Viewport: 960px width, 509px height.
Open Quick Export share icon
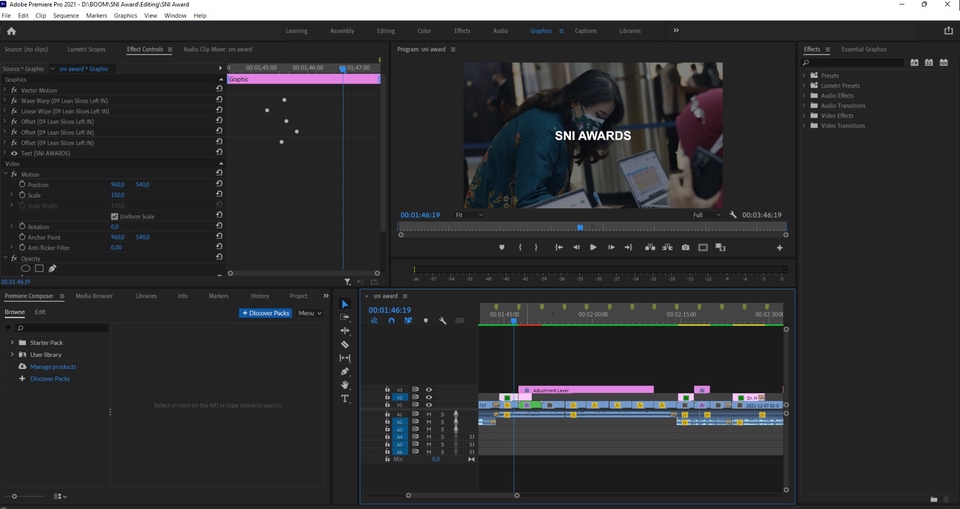(x=948, y=31)
